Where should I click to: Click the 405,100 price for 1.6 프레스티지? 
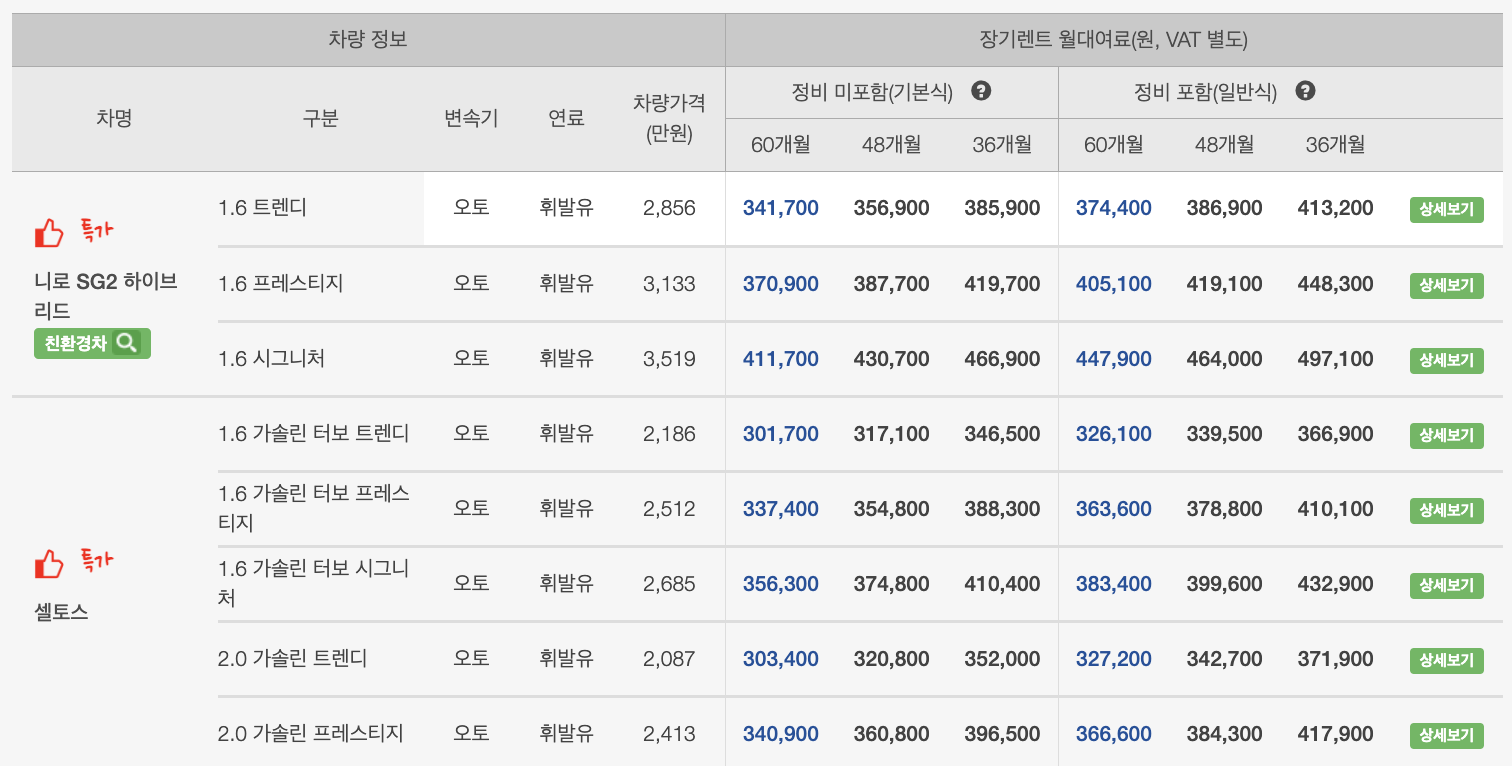[1113, 284]
